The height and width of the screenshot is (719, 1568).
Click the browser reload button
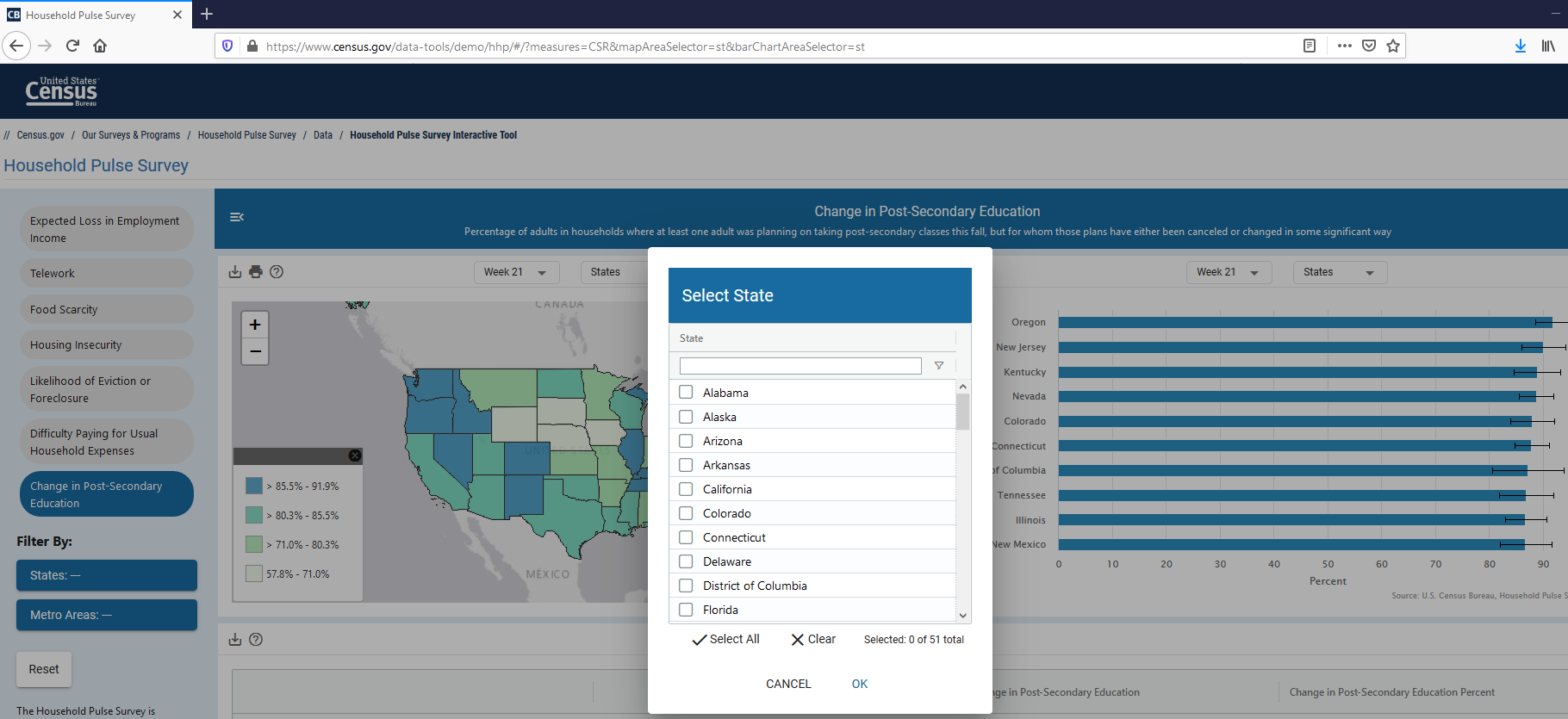pos(72,46)
